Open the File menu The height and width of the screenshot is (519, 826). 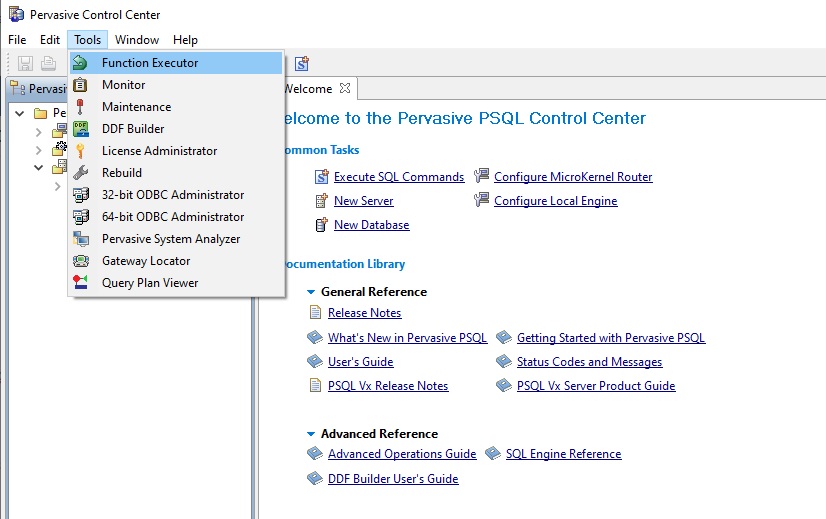coord(17,40)
